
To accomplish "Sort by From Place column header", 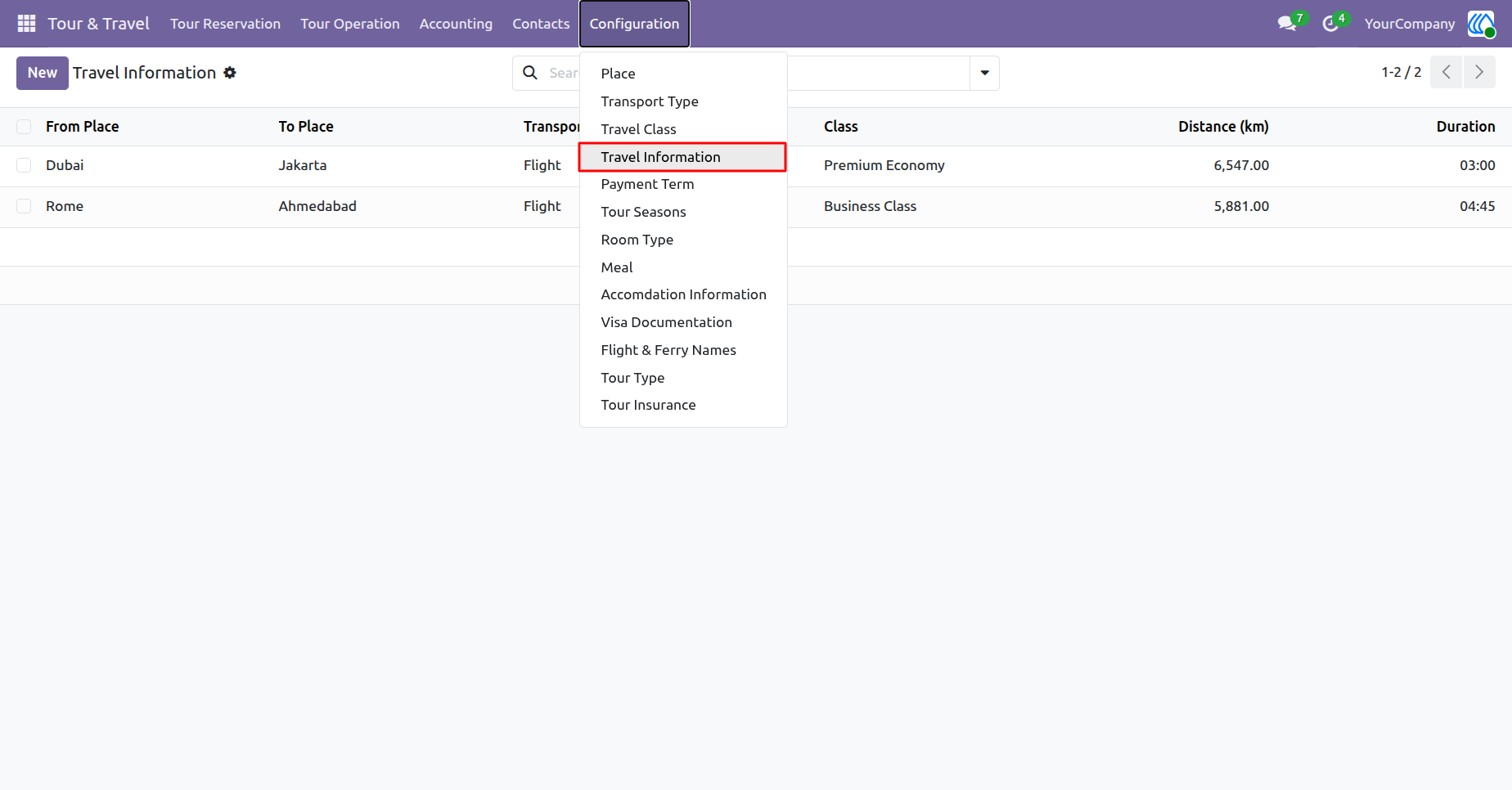I will pos(83,127).
